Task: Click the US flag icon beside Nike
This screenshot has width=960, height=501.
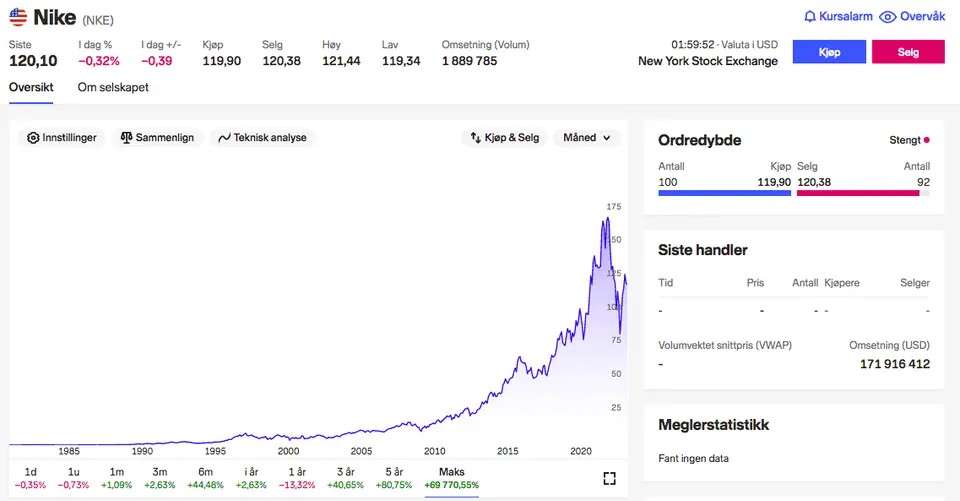Action: click(x=18, y=17)
